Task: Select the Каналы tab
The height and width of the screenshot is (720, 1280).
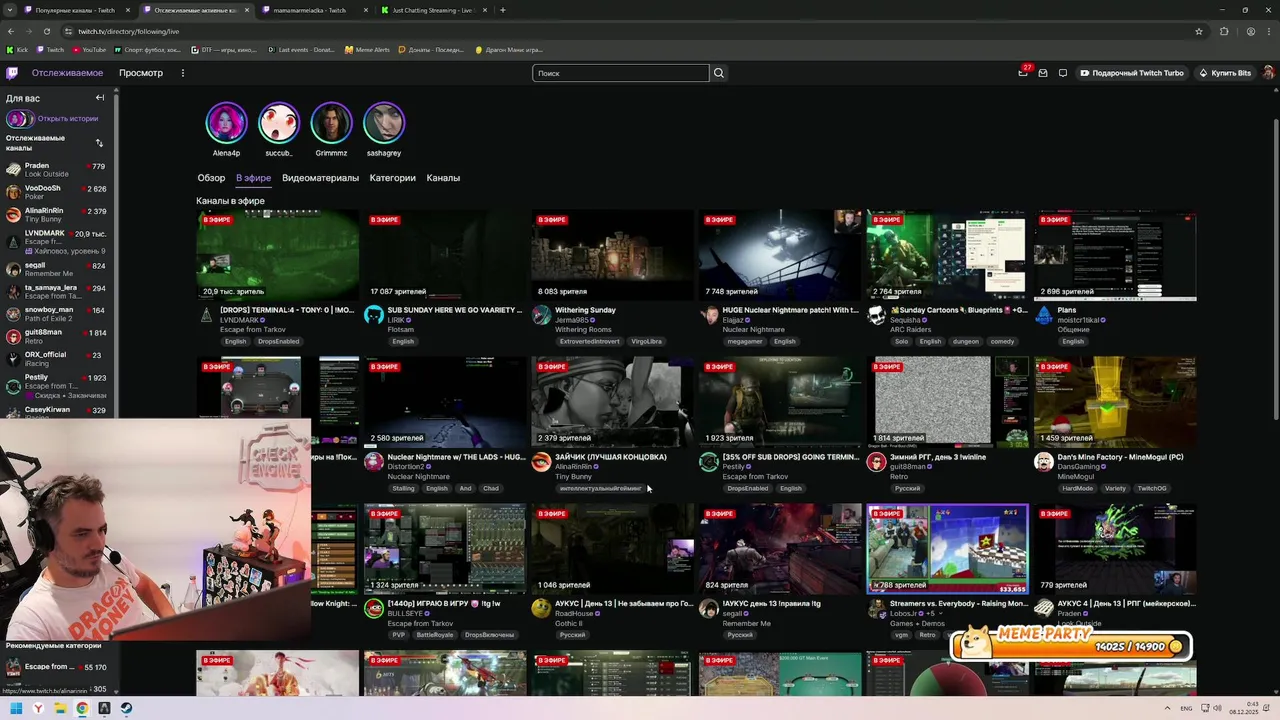Action: pyautogui.click(x=443, y=178)
